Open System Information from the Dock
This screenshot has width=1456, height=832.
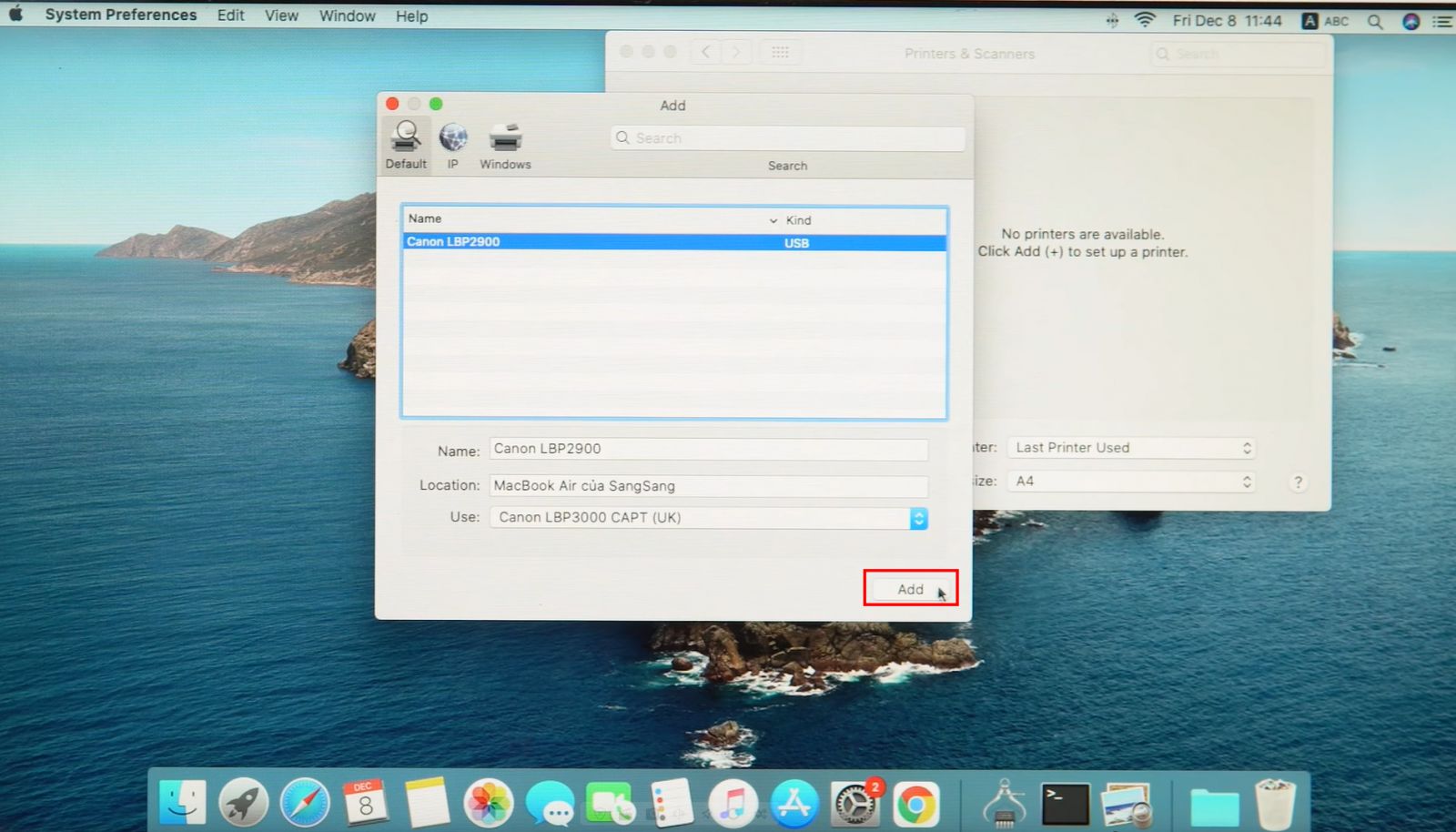(1005, 803)
